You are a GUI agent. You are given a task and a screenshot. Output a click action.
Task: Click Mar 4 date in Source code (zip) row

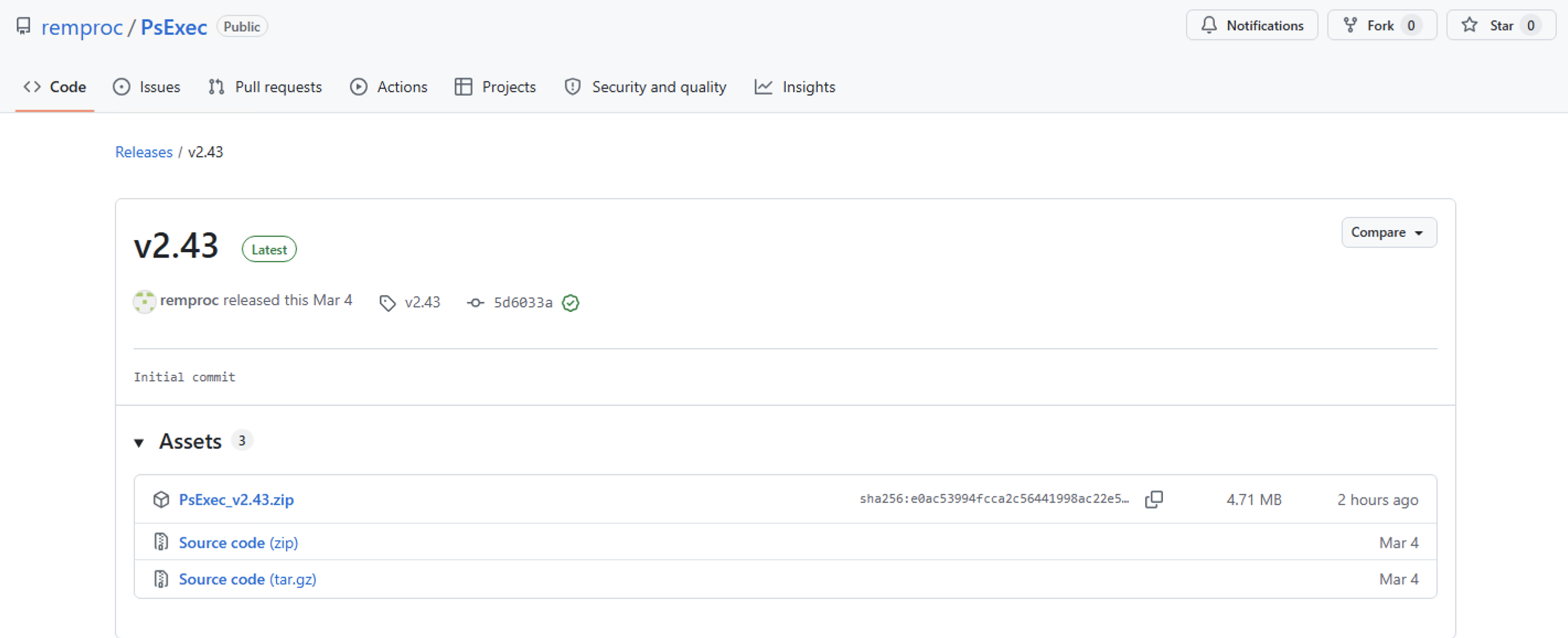click(1398, 543)
